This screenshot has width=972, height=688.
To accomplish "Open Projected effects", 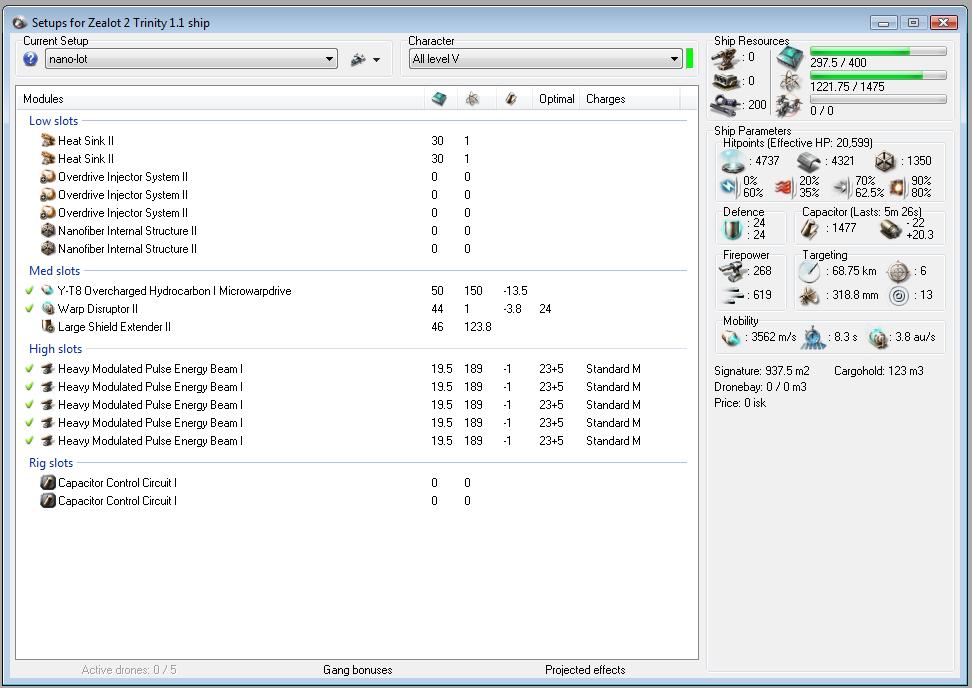I will click(x=585, y=670).
